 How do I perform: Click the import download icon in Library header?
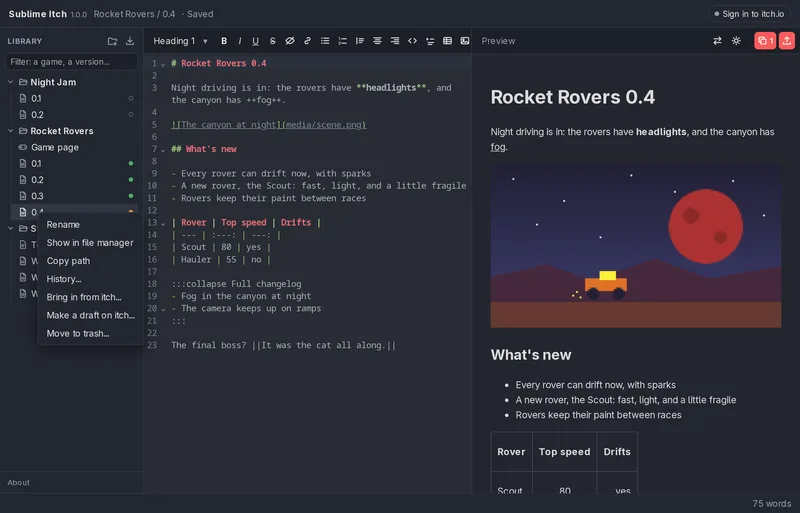(130, 41)
